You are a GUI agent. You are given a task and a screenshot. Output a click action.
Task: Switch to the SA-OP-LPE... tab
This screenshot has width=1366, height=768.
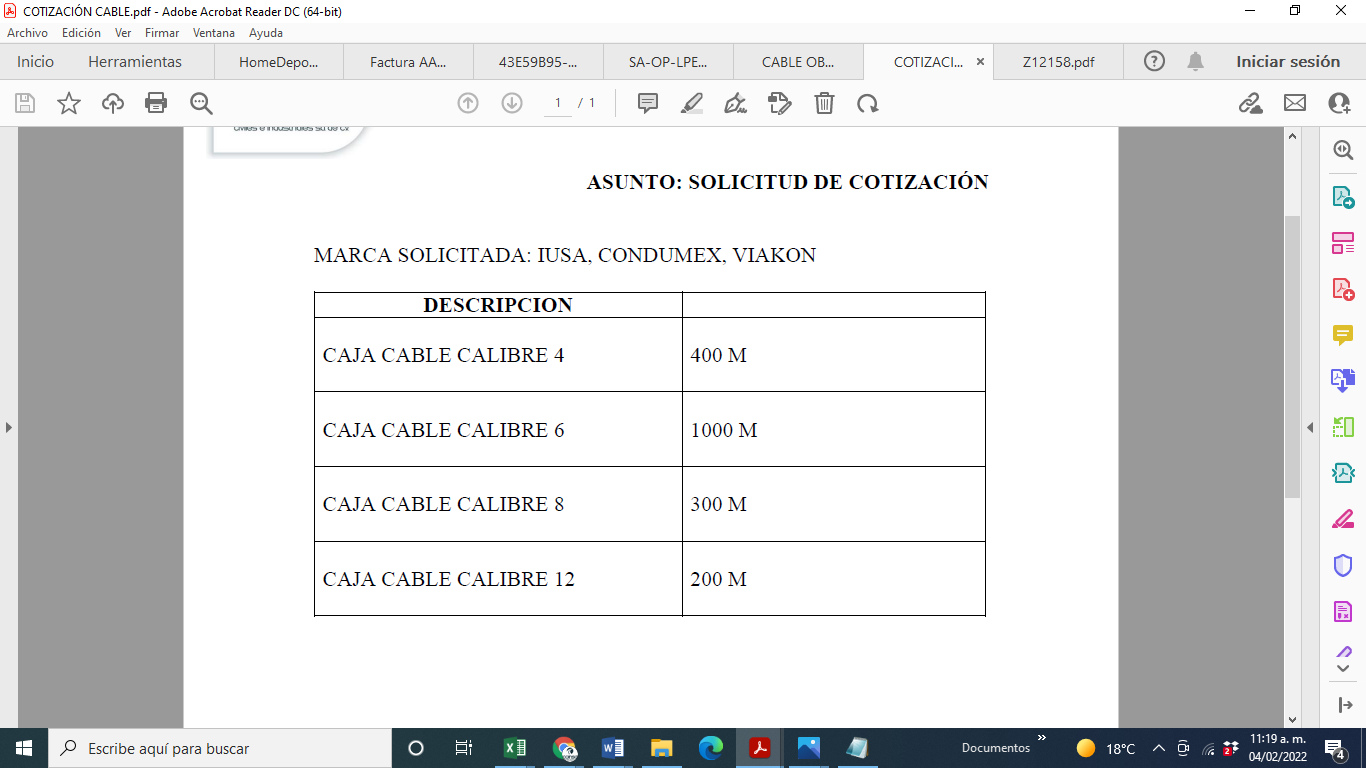coord(668,61)
